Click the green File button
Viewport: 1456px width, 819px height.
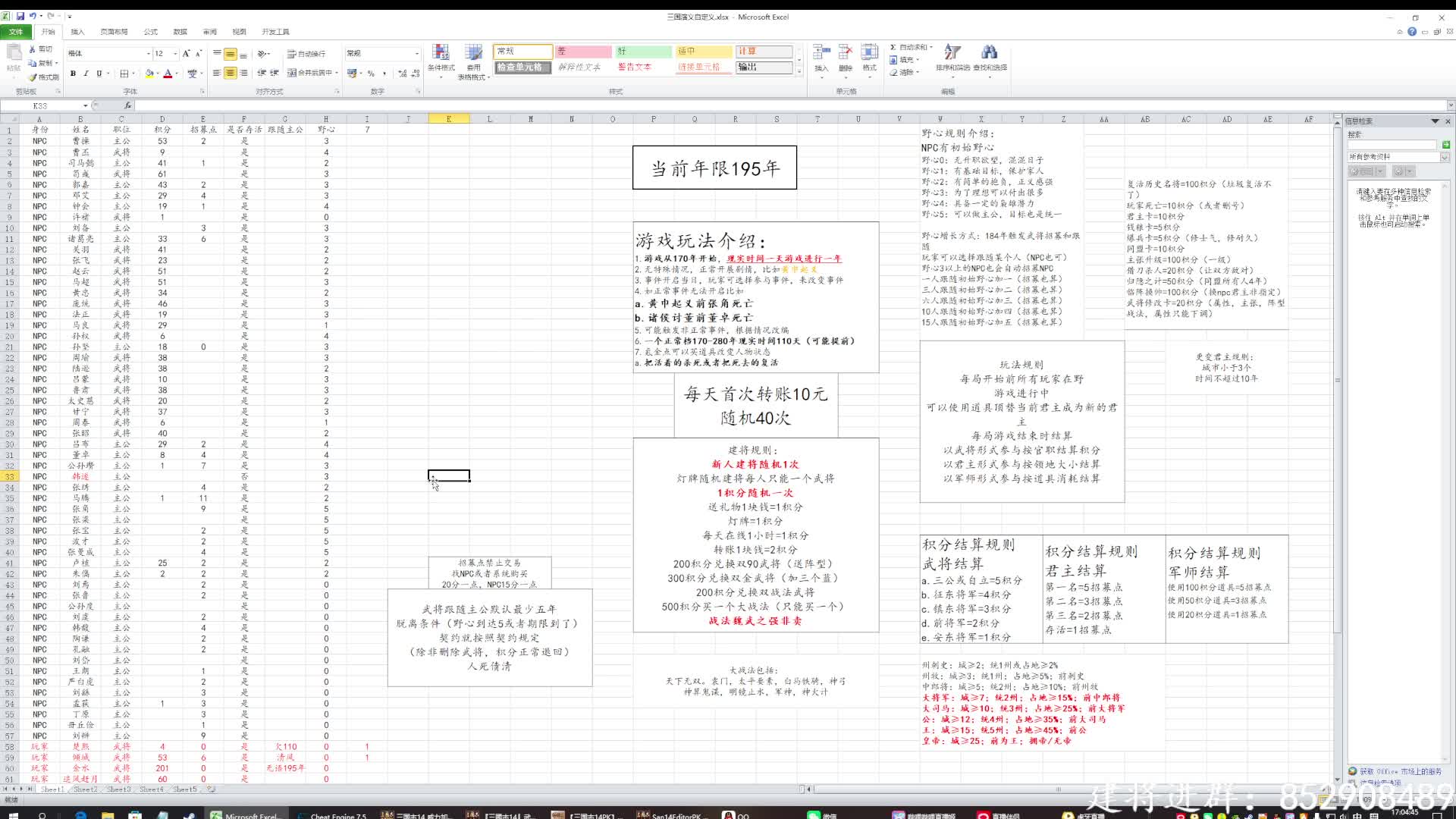point(16,32)
